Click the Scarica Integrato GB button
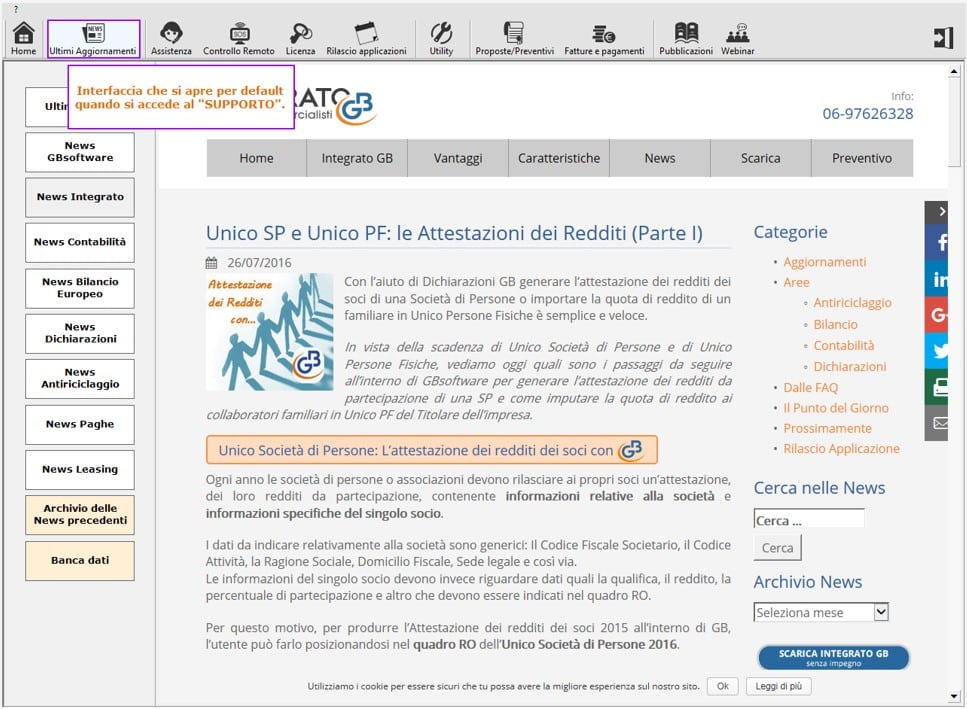The image size is (967, 709). (833, 657)
